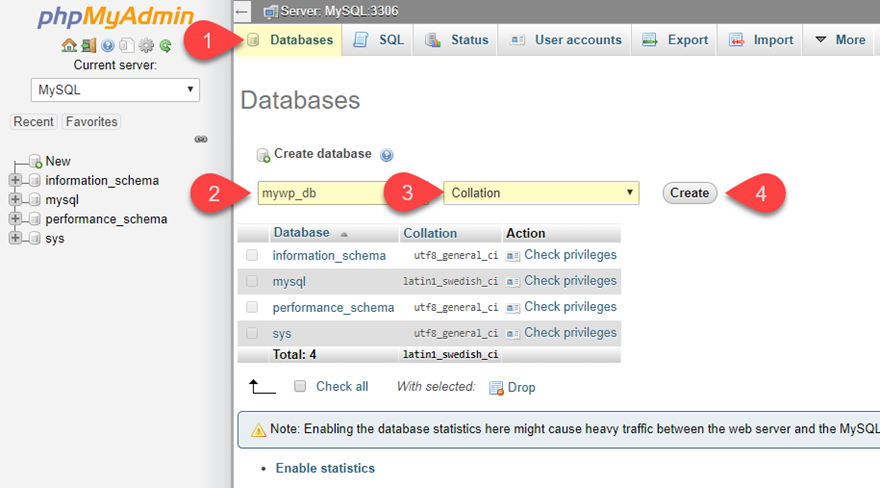Image resolution: width=880 pixels, height=488 pixels.
Task: Reload navigation panel green refresh icon
Action: point(166,45)
